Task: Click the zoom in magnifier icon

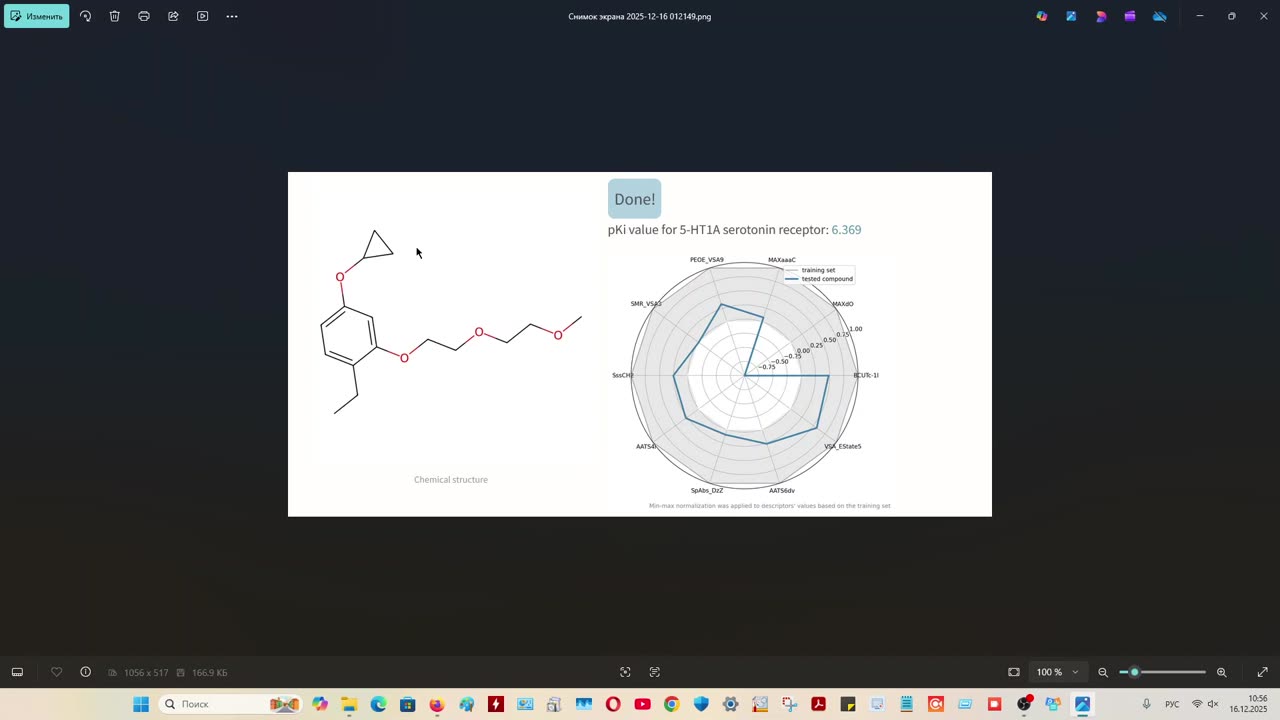Action: pyautogui.click(x=1221, y=672)
